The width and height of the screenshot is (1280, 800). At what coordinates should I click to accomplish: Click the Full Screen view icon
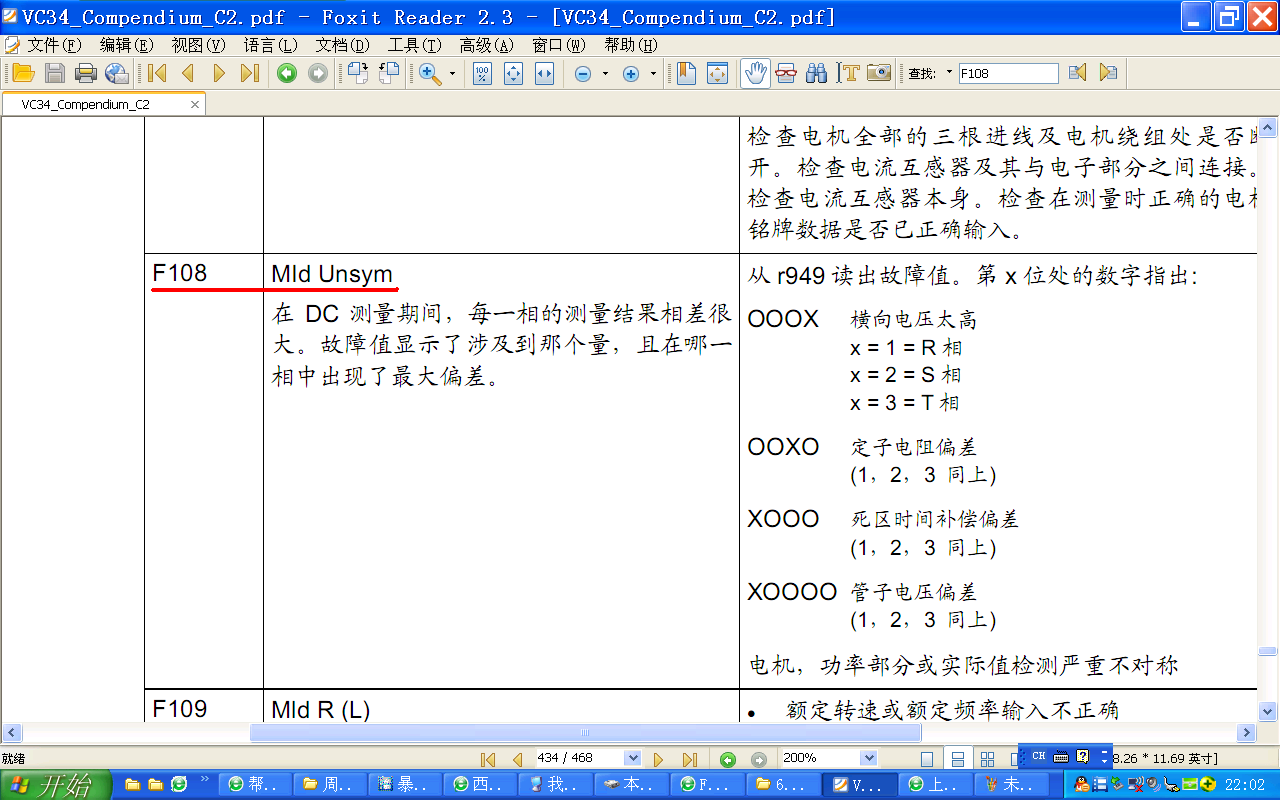pyautogui.click(x=717, y=73)
